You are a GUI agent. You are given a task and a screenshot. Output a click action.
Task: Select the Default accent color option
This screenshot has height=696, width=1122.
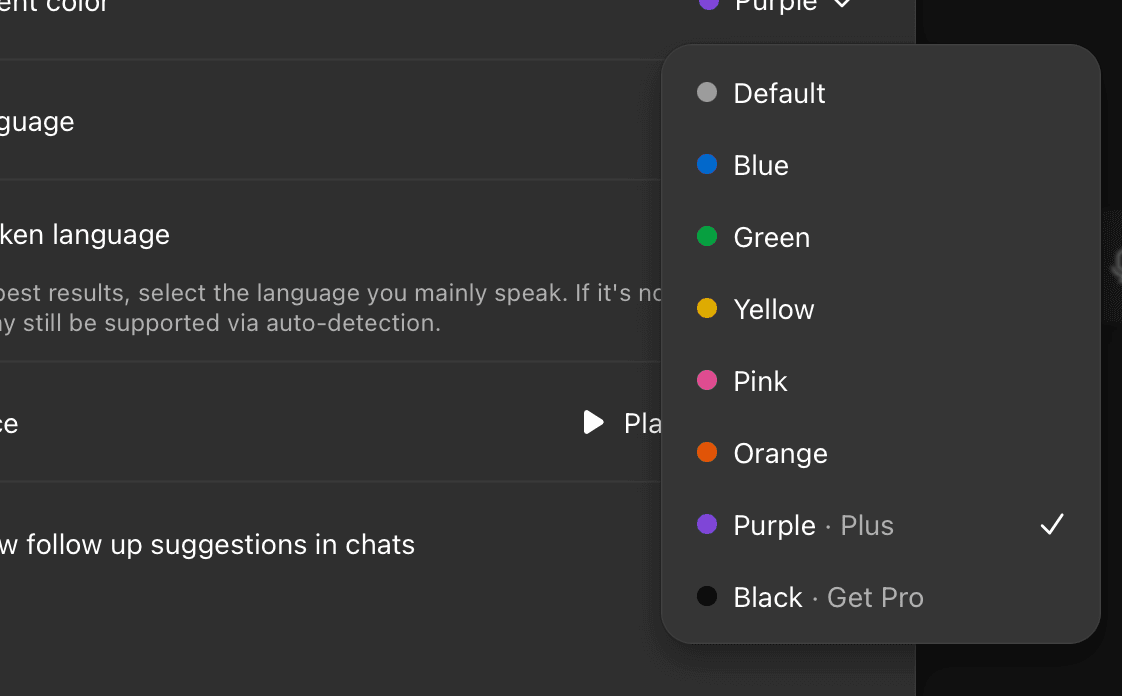[x=880, y=93]
